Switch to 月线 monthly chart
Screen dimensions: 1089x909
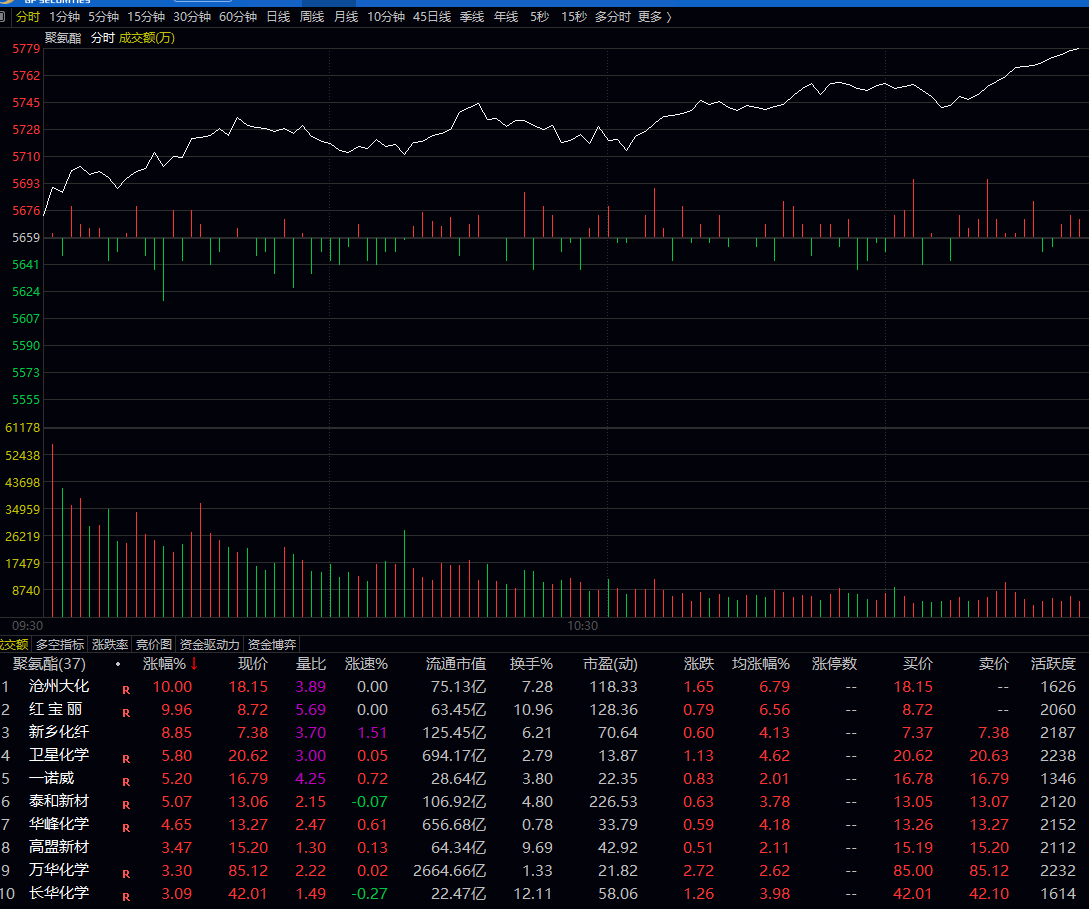tap(346, 17)
